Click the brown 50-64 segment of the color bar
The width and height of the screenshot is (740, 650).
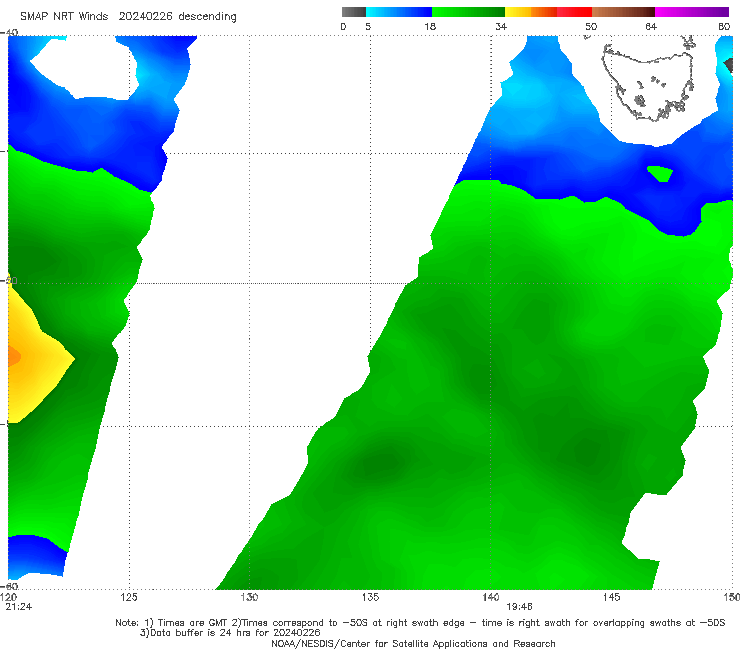point(623,12)
